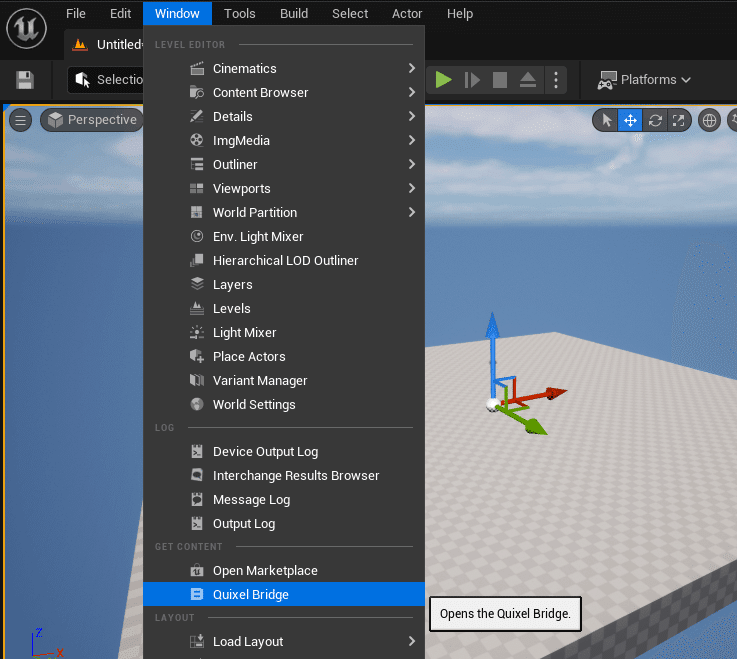Click the Play button in toolbar
The width and height of the screenshot is (737, 659).
(x=443, y=80)
